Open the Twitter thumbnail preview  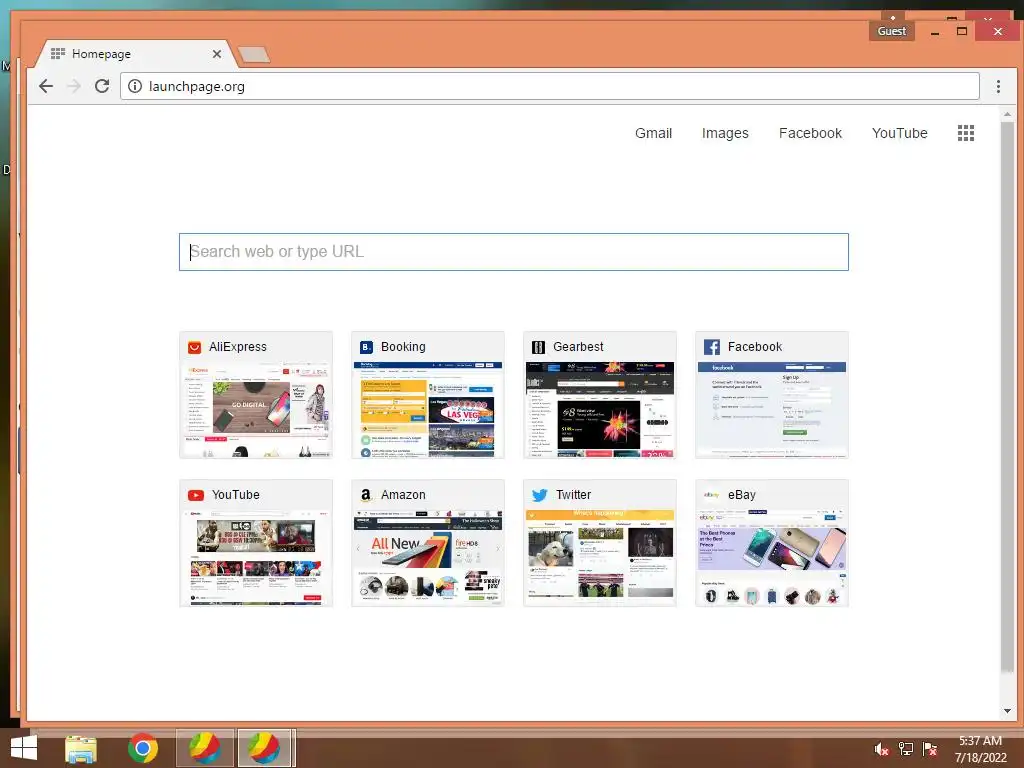[x=600, y=558]
